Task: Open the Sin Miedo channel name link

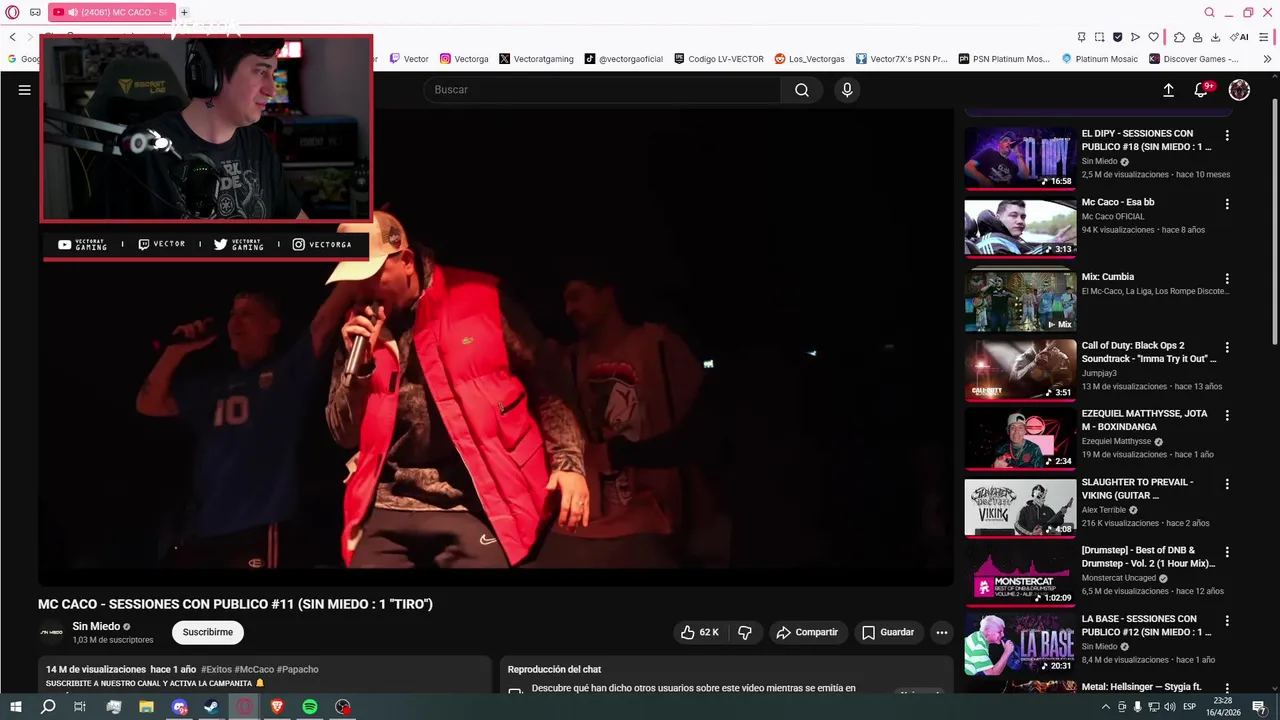Action: click(x=96, y=626)
